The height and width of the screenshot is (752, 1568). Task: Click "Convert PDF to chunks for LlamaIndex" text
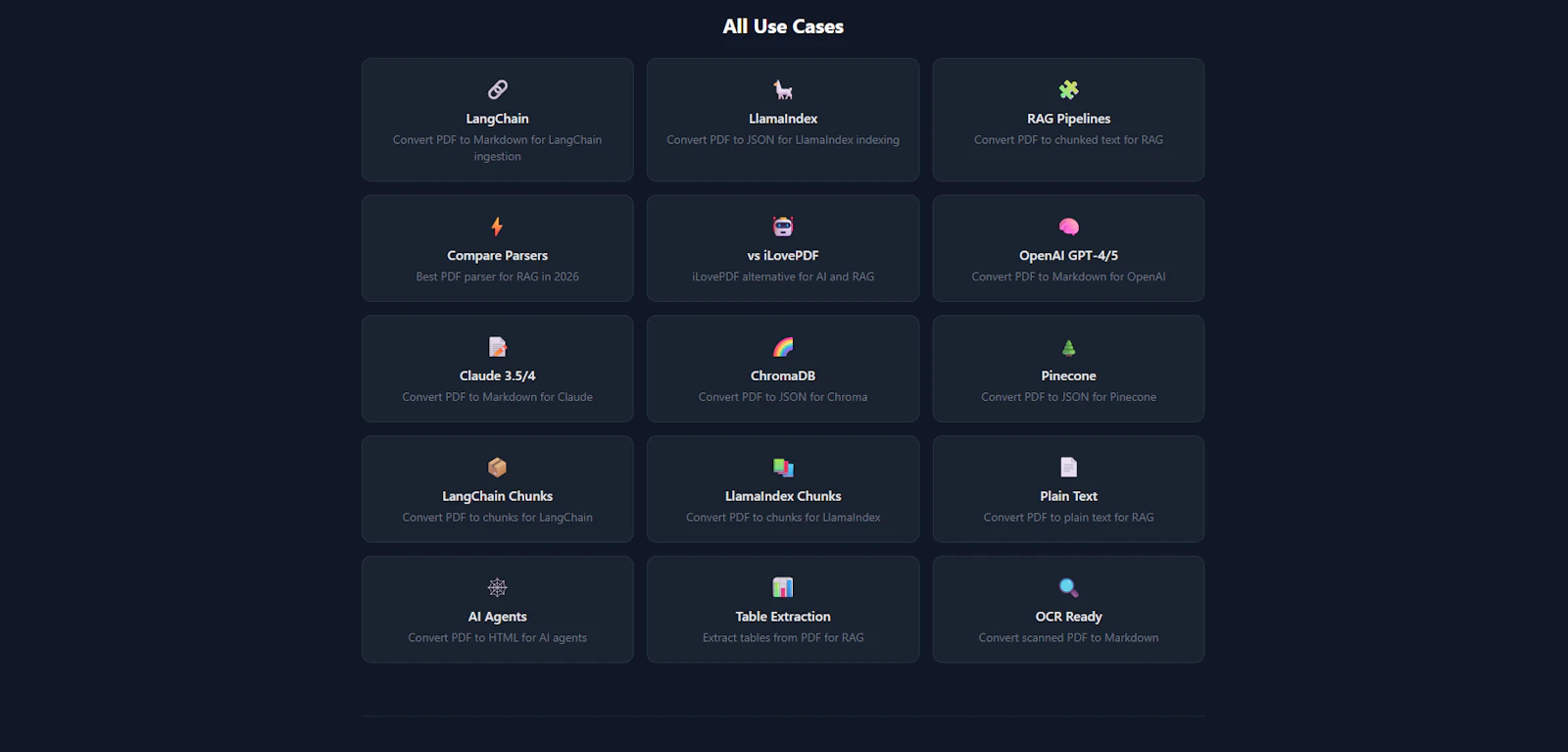click(783, 519)
